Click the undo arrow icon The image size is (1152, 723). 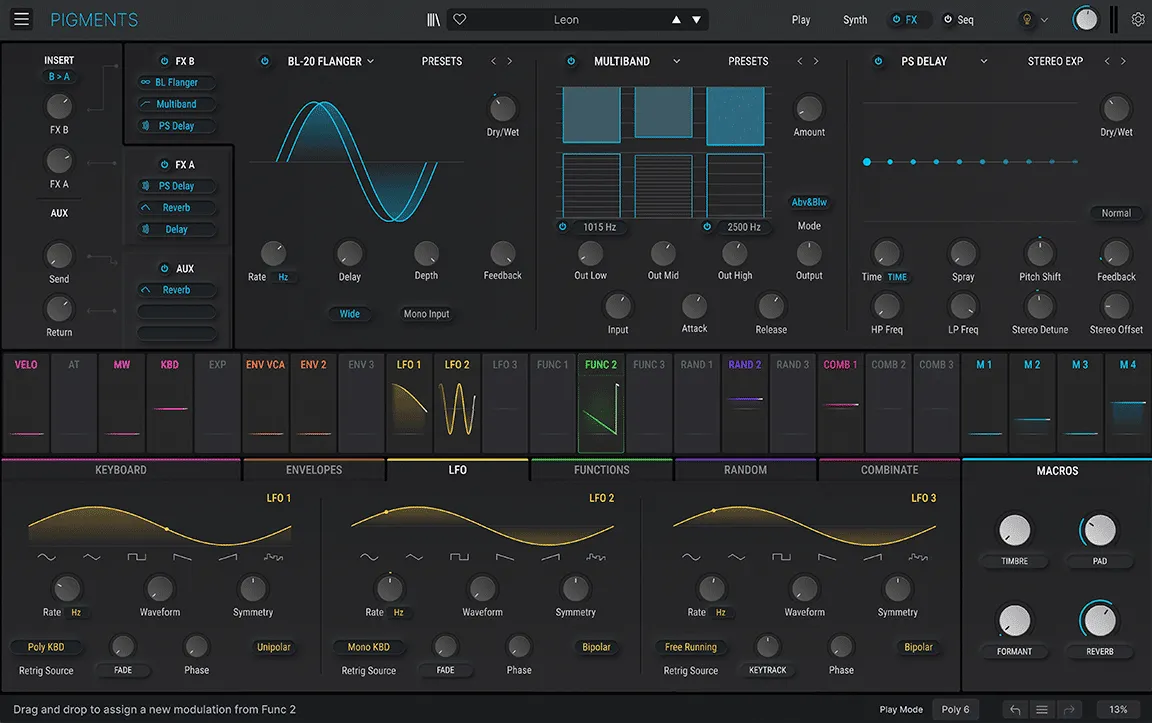tap(1015, 709)
